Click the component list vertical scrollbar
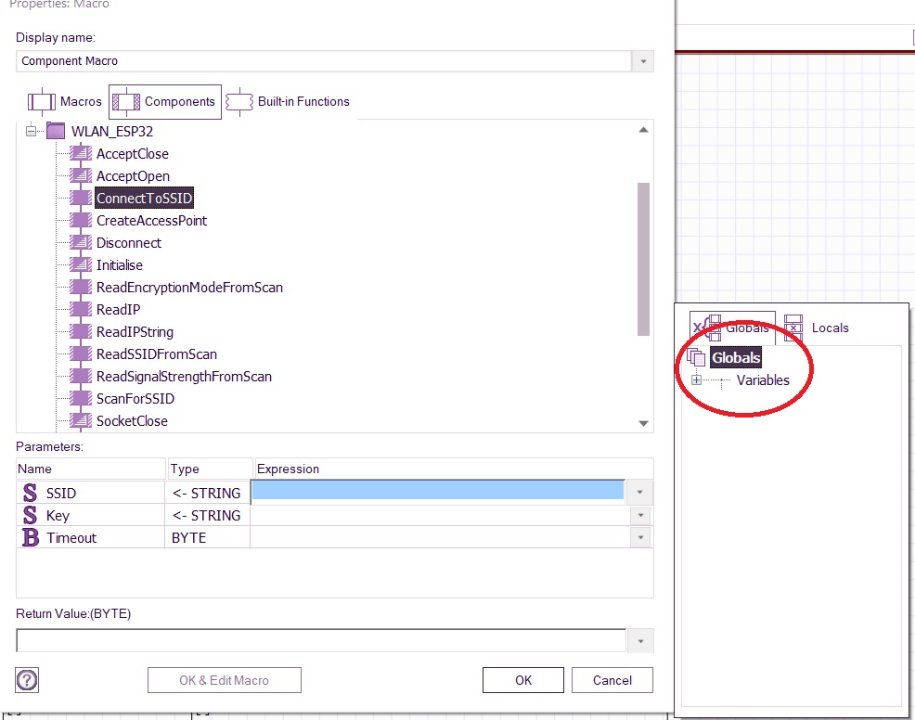 643,260
